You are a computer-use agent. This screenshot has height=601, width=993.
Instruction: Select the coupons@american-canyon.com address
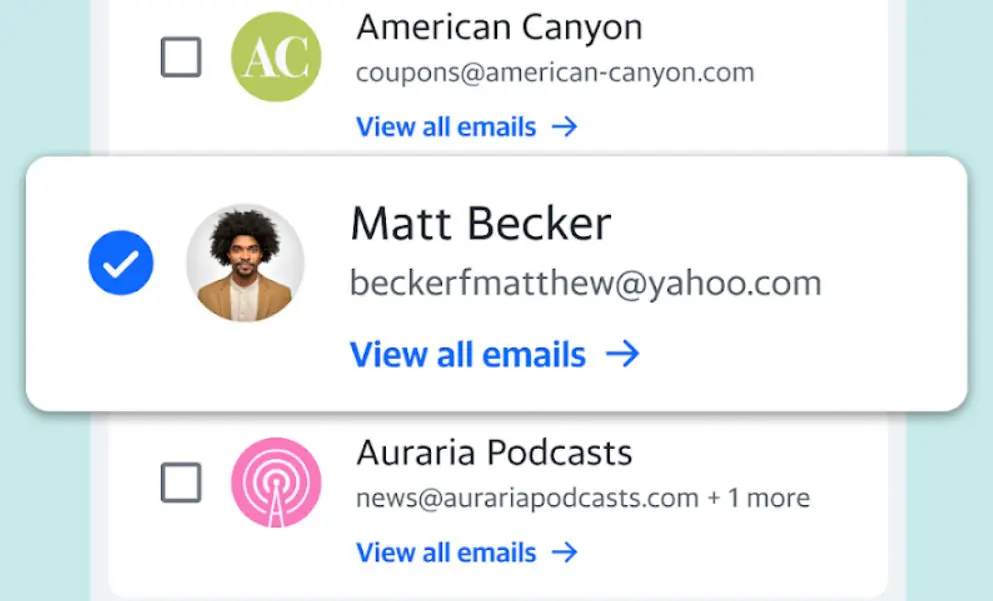tap(555, 73)
